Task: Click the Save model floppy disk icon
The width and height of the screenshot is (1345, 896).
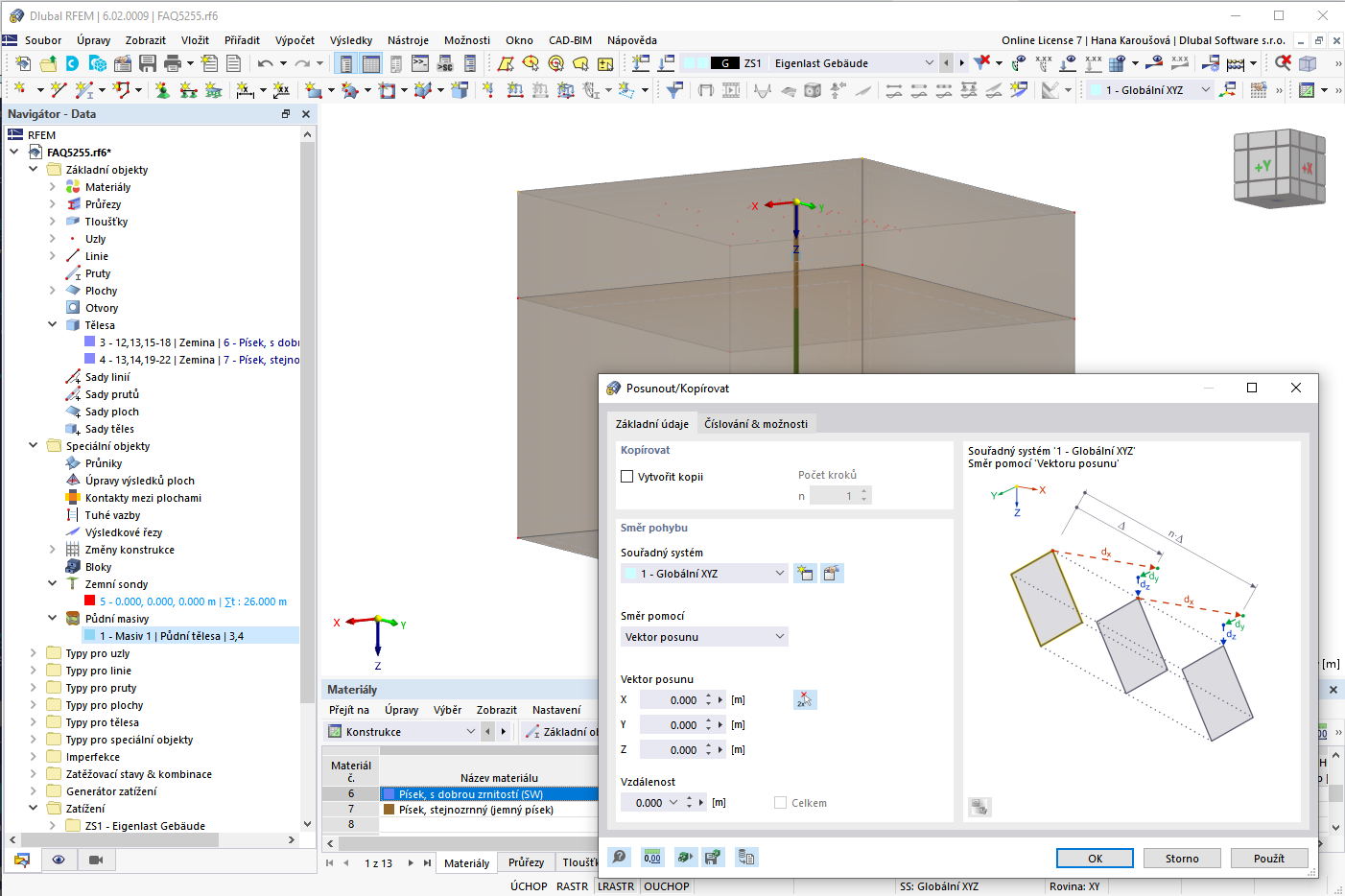Action: [x=148, y=63]
